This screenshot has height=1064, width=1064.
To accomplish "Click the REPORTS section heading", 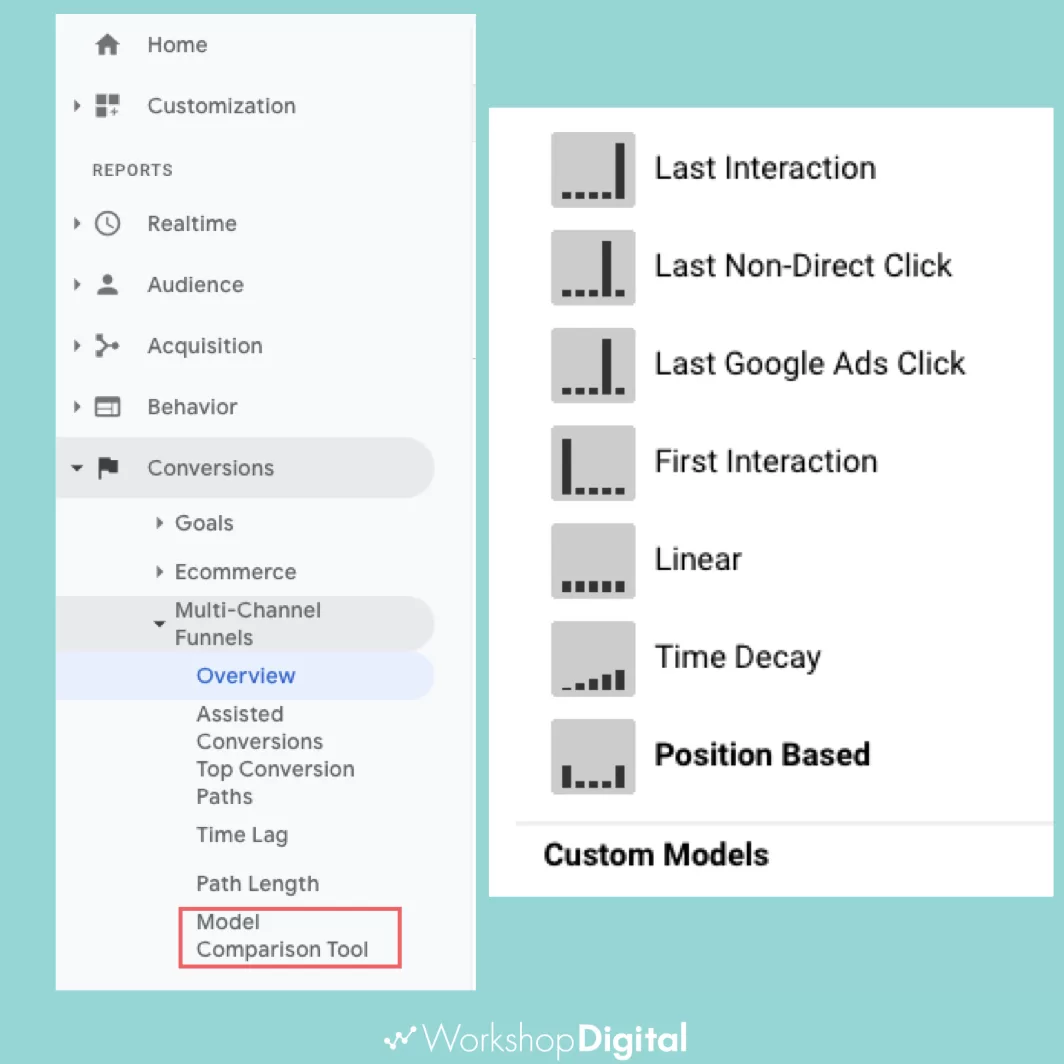I will [133, 170].
